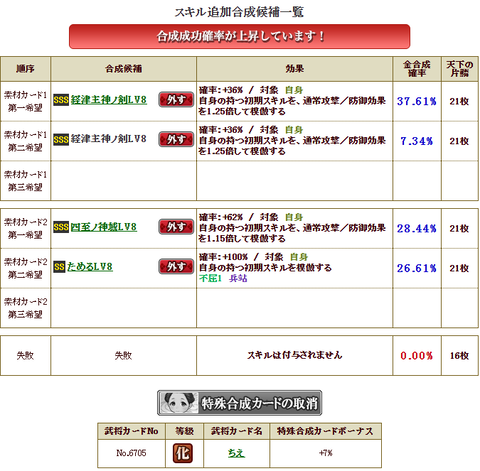
Task: Click card number No.6705
Action: coord(131,453)
